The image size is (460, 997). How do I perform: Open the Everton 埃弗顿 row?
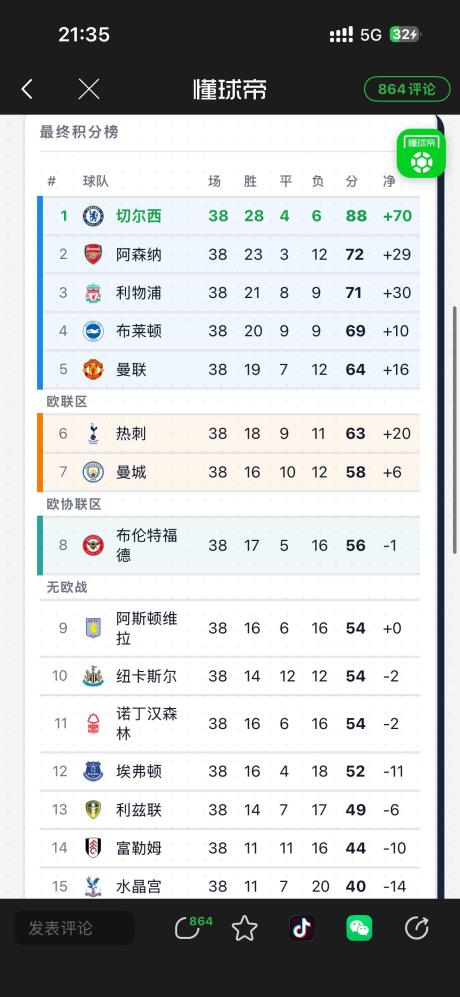click(230, 771)
